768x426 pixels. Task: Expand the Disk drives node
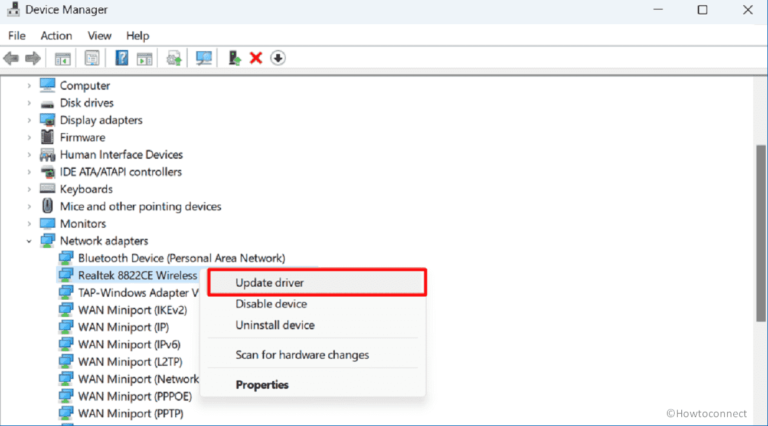tap(29, 103)
